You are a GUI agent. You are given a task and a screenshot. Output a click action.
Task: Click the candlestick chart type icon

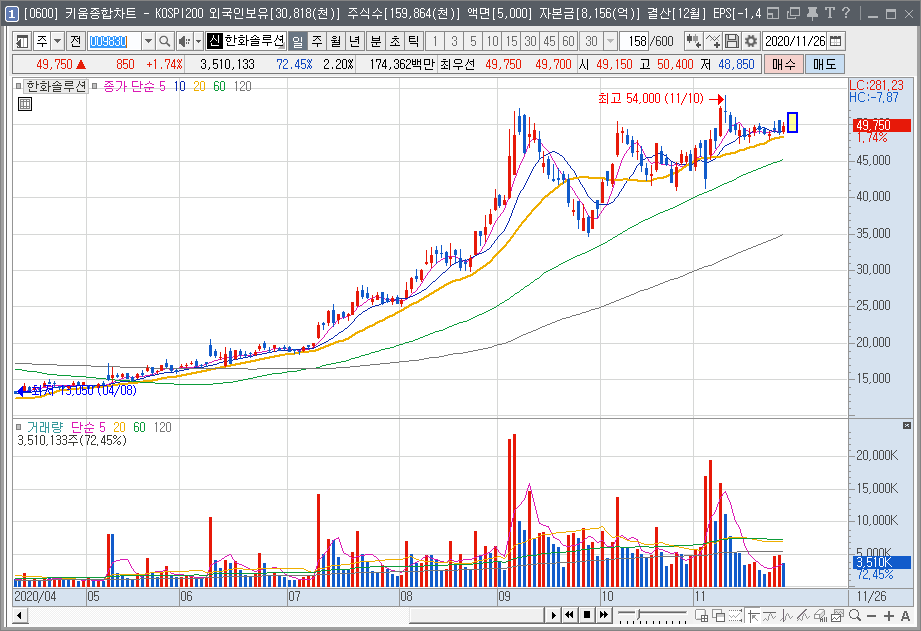click(693, 41)
